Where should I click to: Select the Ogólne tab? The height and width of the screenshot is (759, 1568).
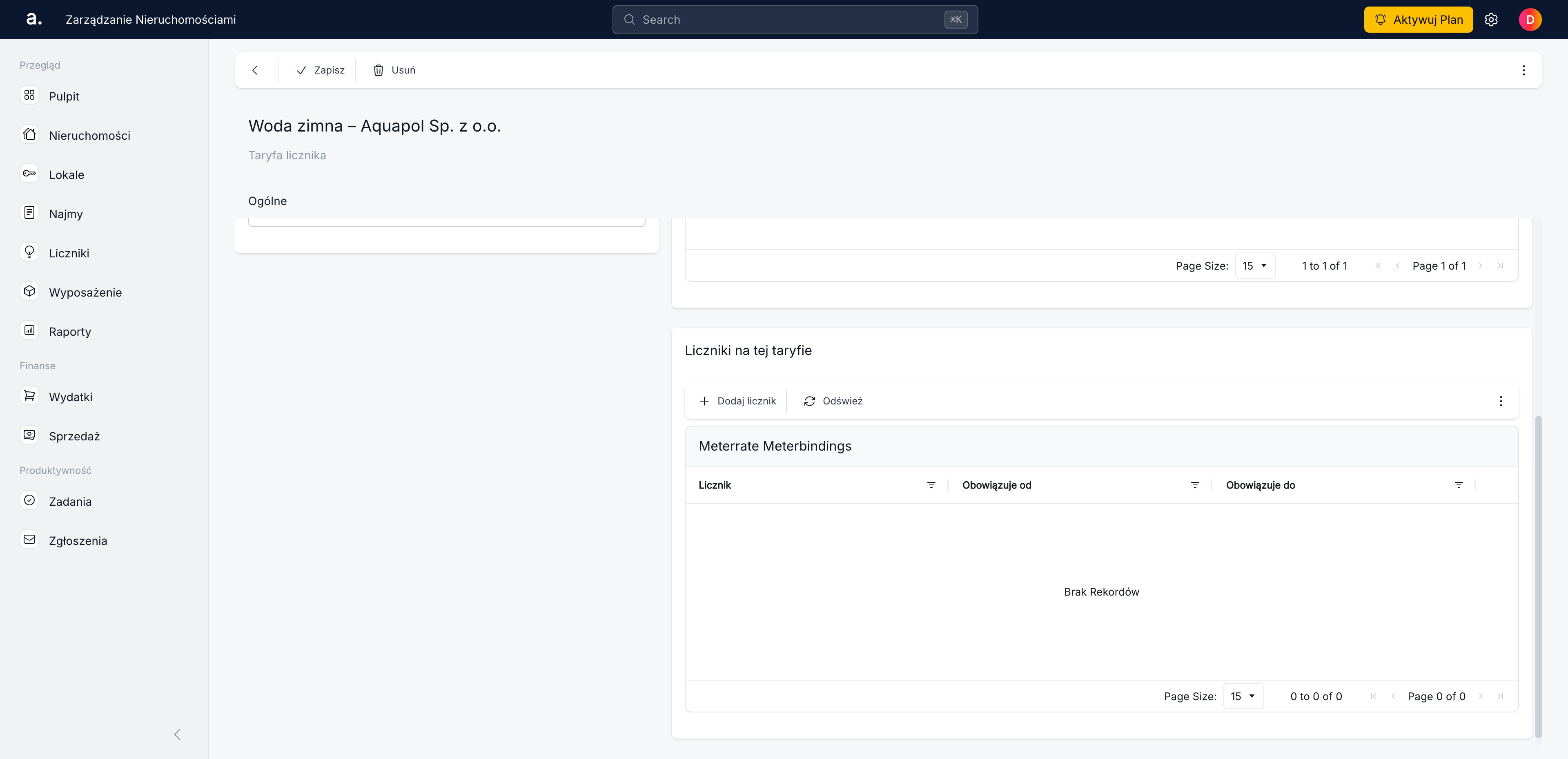[x=267, y=201]
